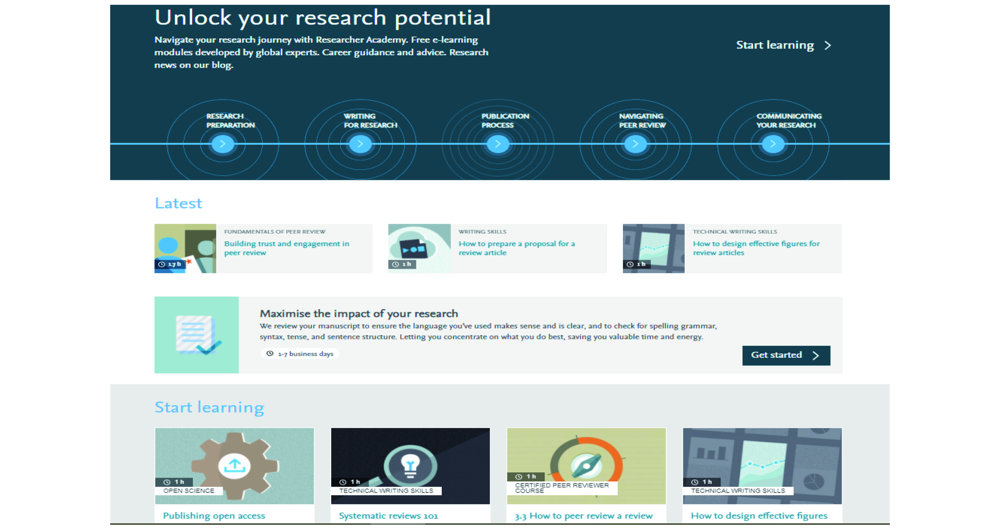Screen dimensions: 1000x529
Task: Click the arrow inside the Get started button
Action: tap(816, 356)
